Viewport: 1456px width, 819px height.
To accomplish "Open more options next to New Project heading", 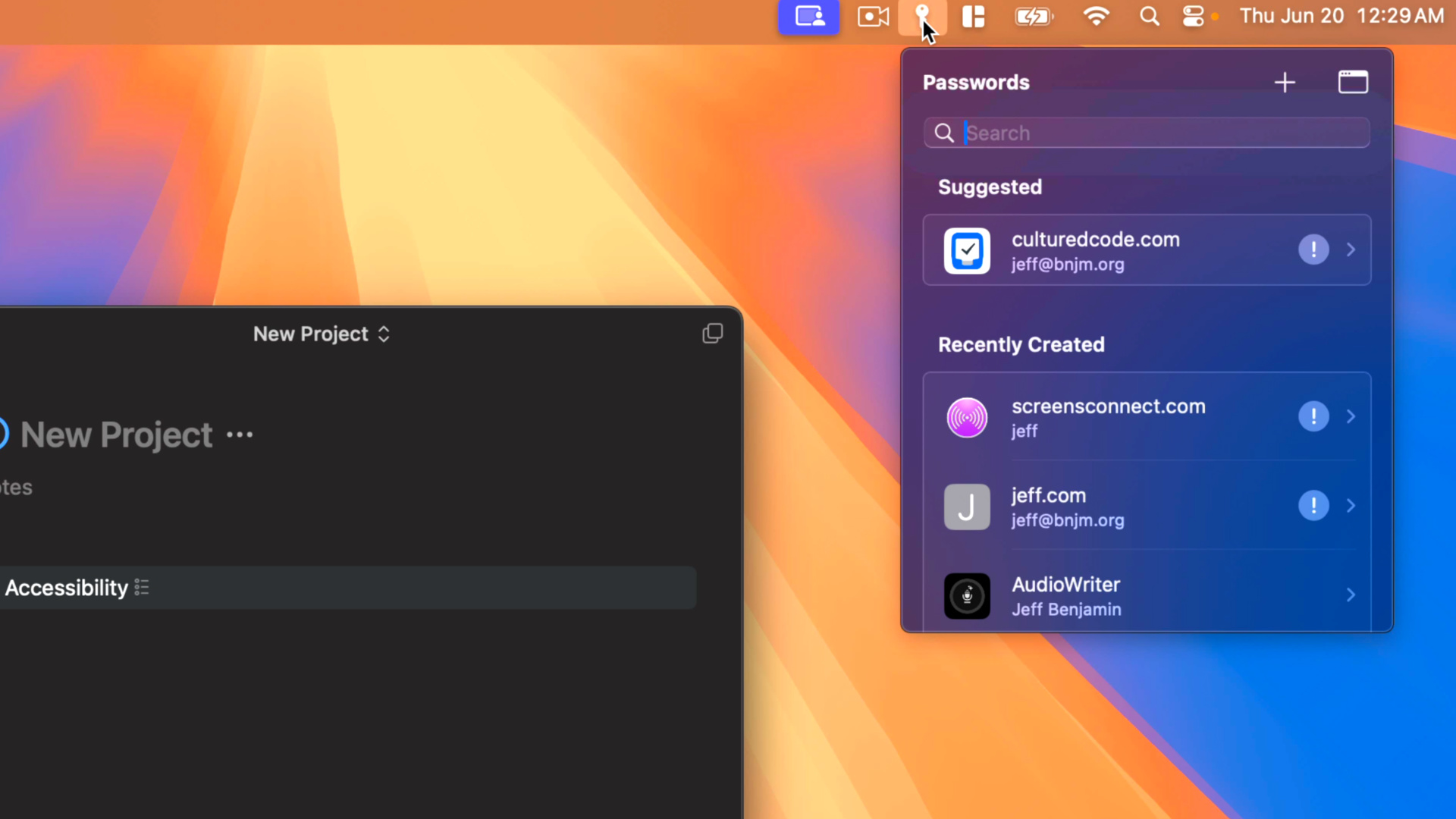I will pos(239,434).
